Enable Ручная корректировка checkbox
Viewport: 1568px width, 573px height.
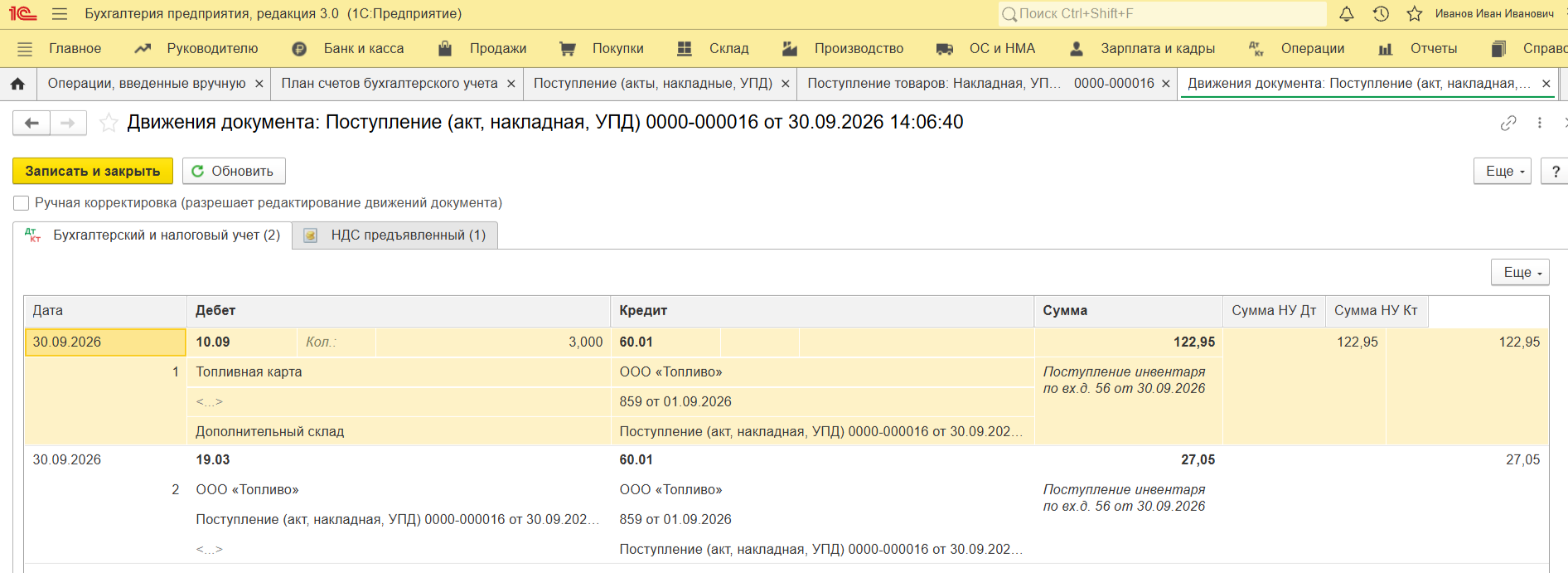pos(22,203)
